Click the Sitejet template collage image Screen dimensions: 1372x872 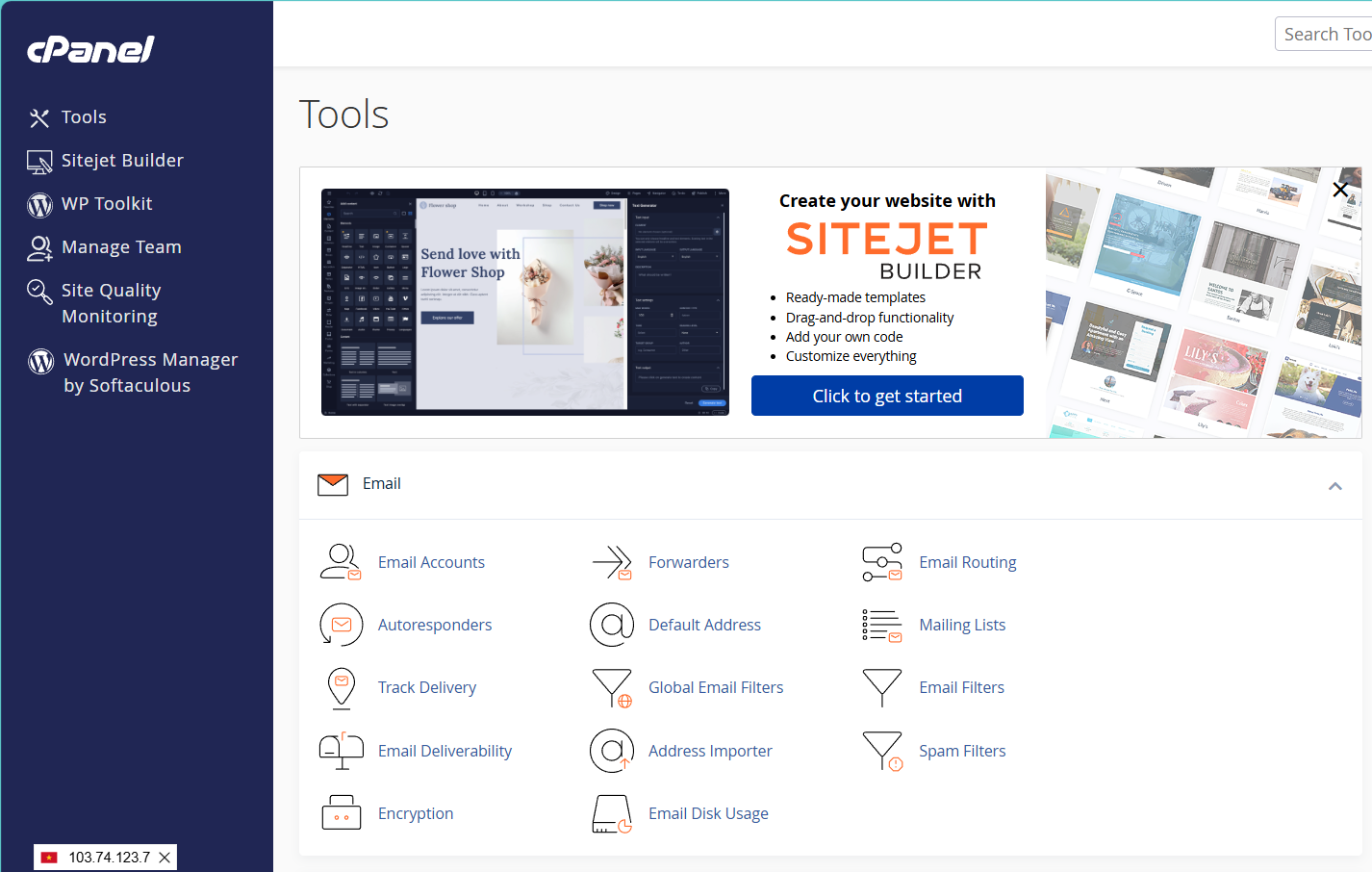[x=1204, y=303]
